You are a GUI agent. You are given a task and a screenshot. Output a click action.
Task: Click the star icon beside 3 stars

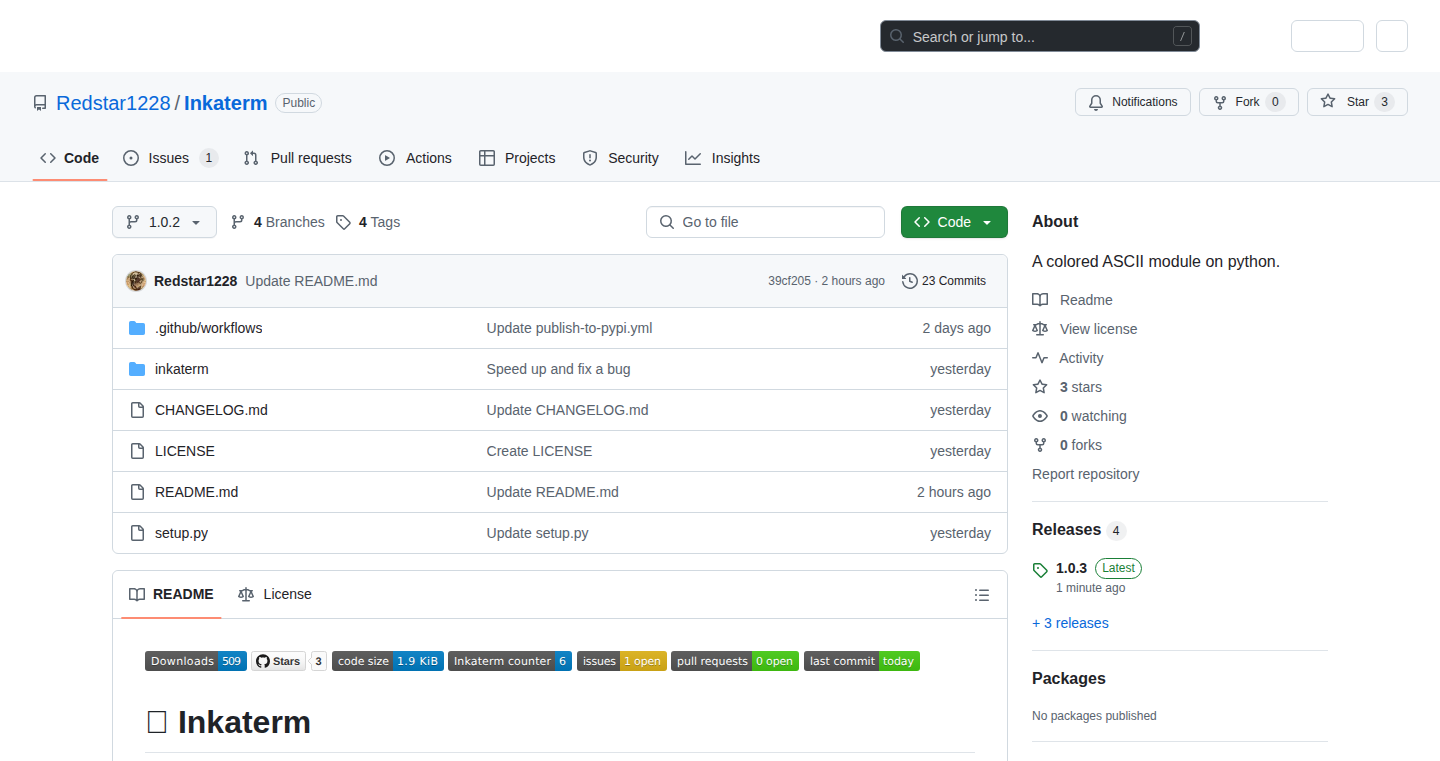click(x=1040, y=387)
